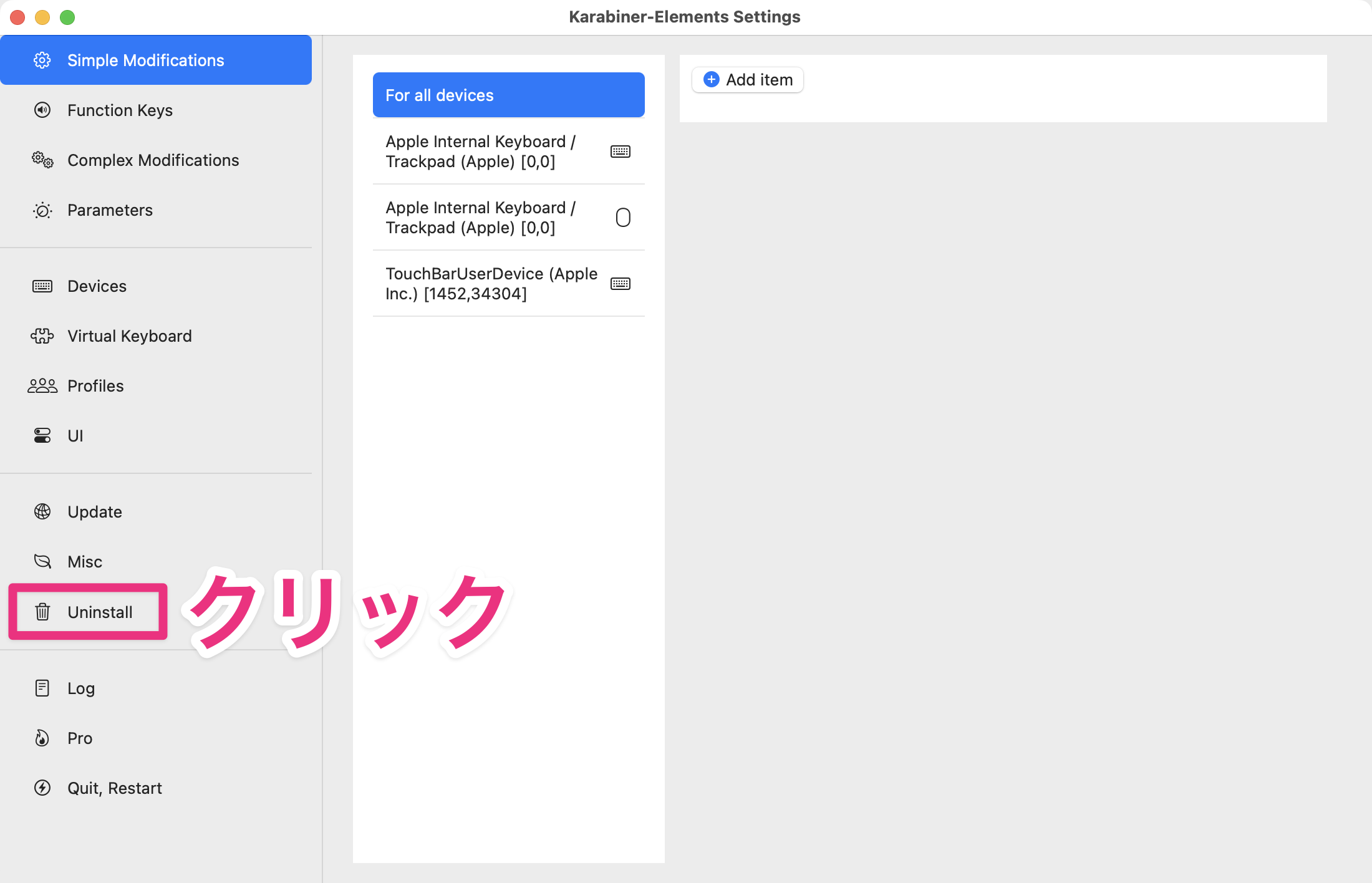Click the Complex Modifications gears icon
The image size is (1372, 883).
pyautogui.click(x=42, y=160)
